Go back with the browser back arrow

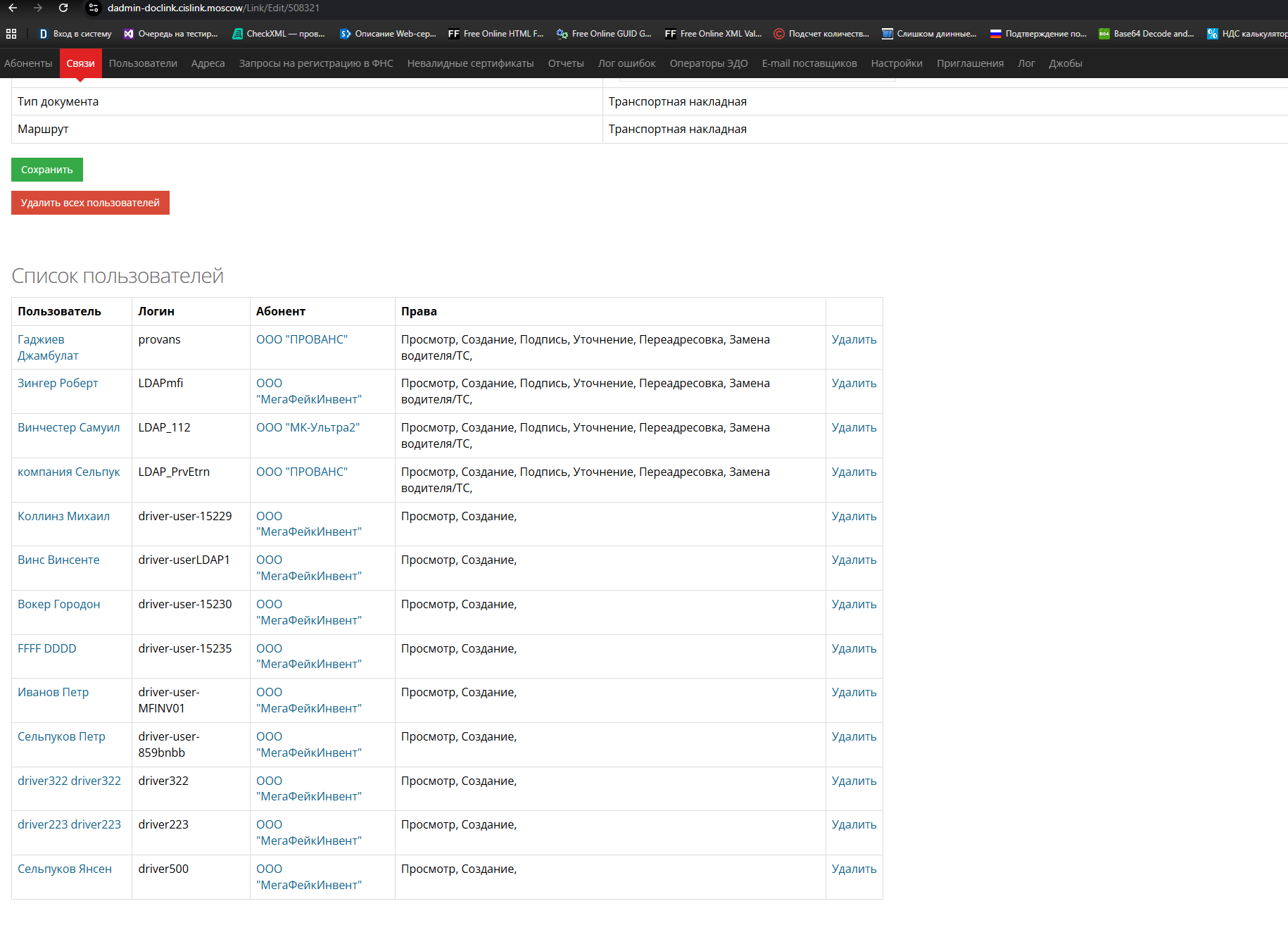13,8
